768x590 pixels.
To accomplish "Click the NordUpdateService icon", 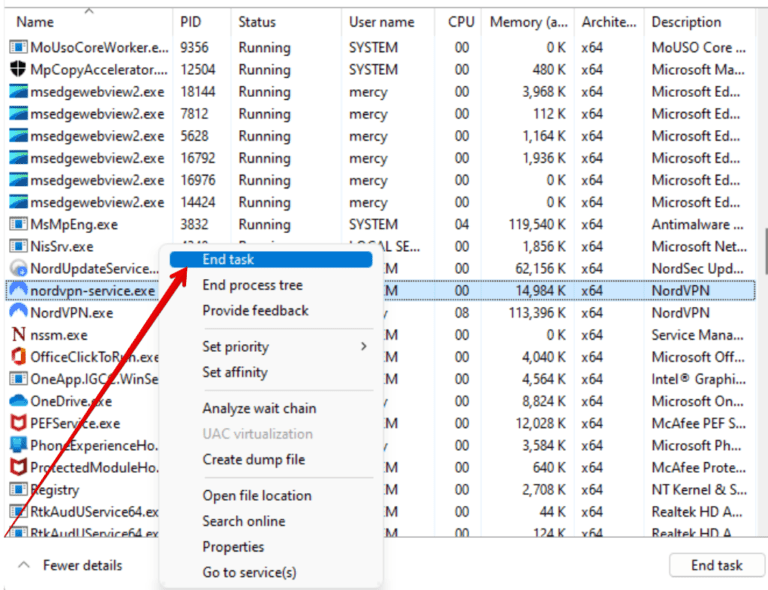I will 18,268.
